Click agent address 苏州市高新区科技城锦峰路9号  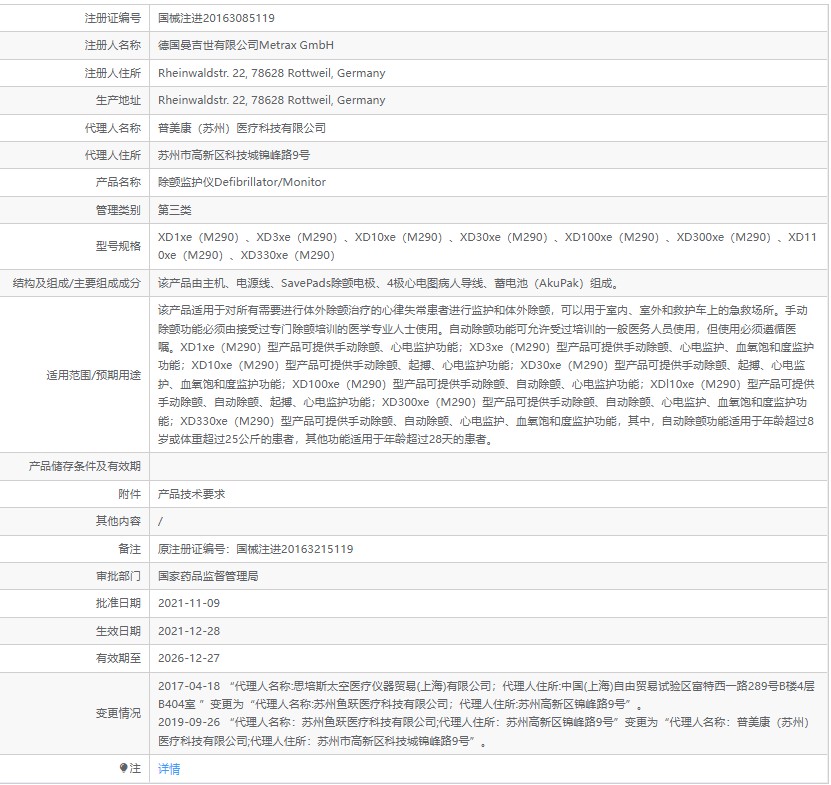click(x=234, y=155)
